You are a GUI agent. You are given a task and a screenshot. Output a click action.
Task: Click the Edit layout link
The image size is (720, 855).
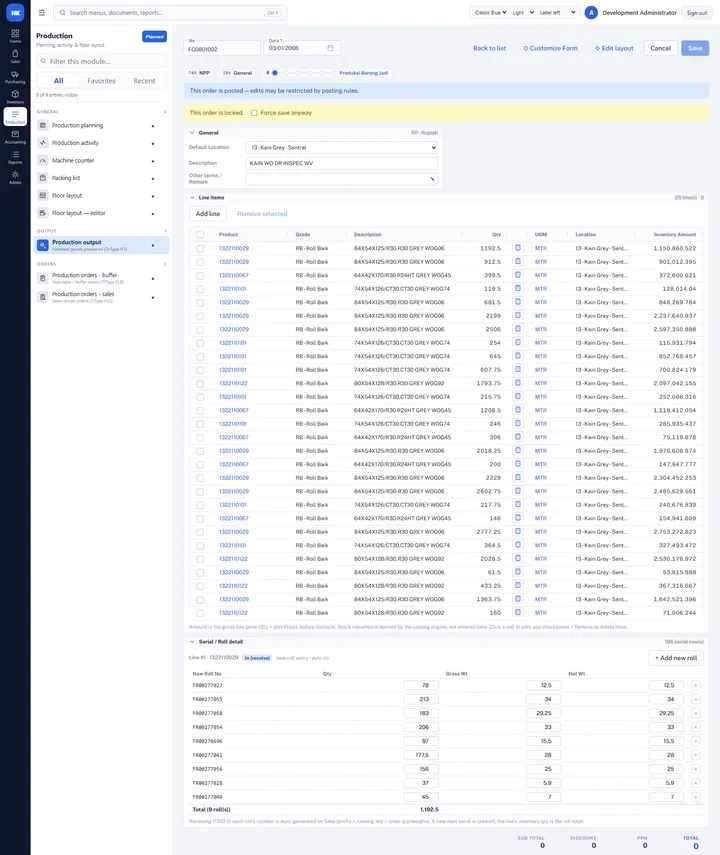(x=614, y=48)
